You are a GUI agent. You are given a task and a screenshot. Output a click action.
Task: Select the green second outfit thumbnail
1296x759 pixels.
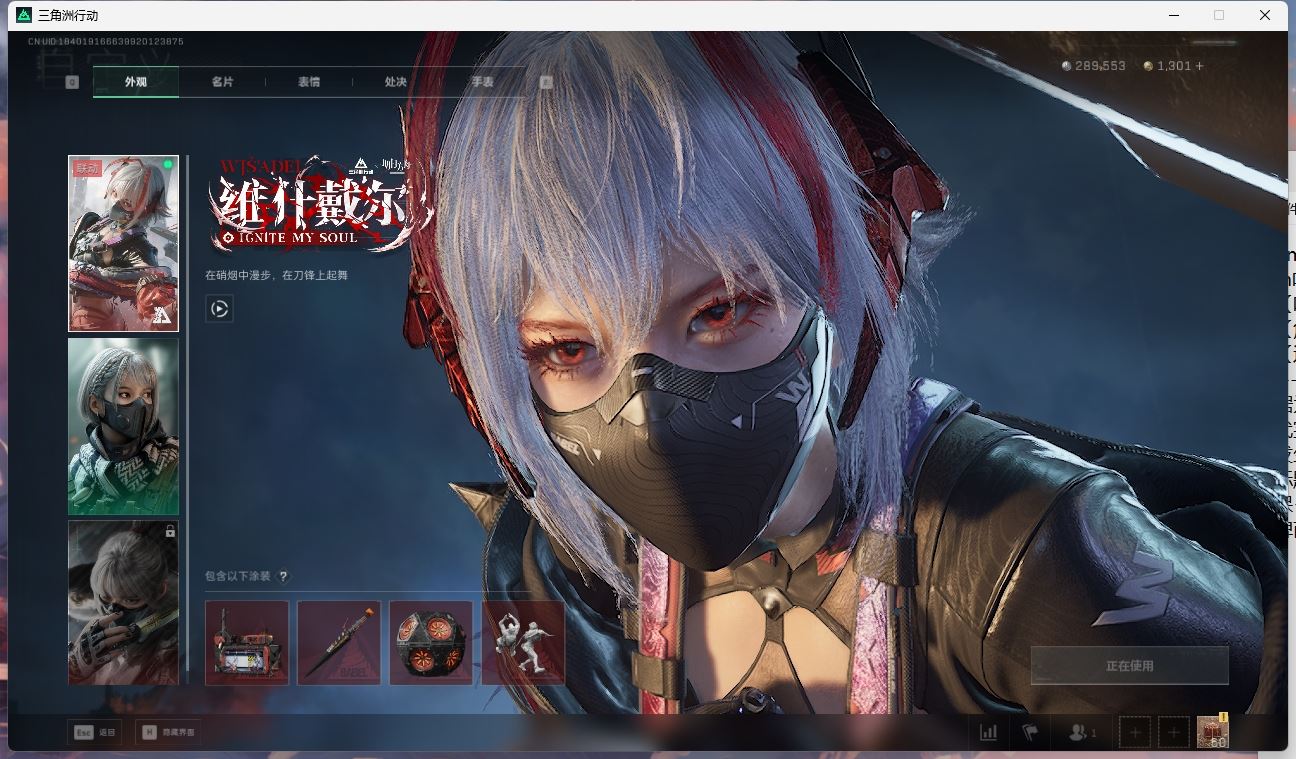pyautogui.click(x=123, y=426)
